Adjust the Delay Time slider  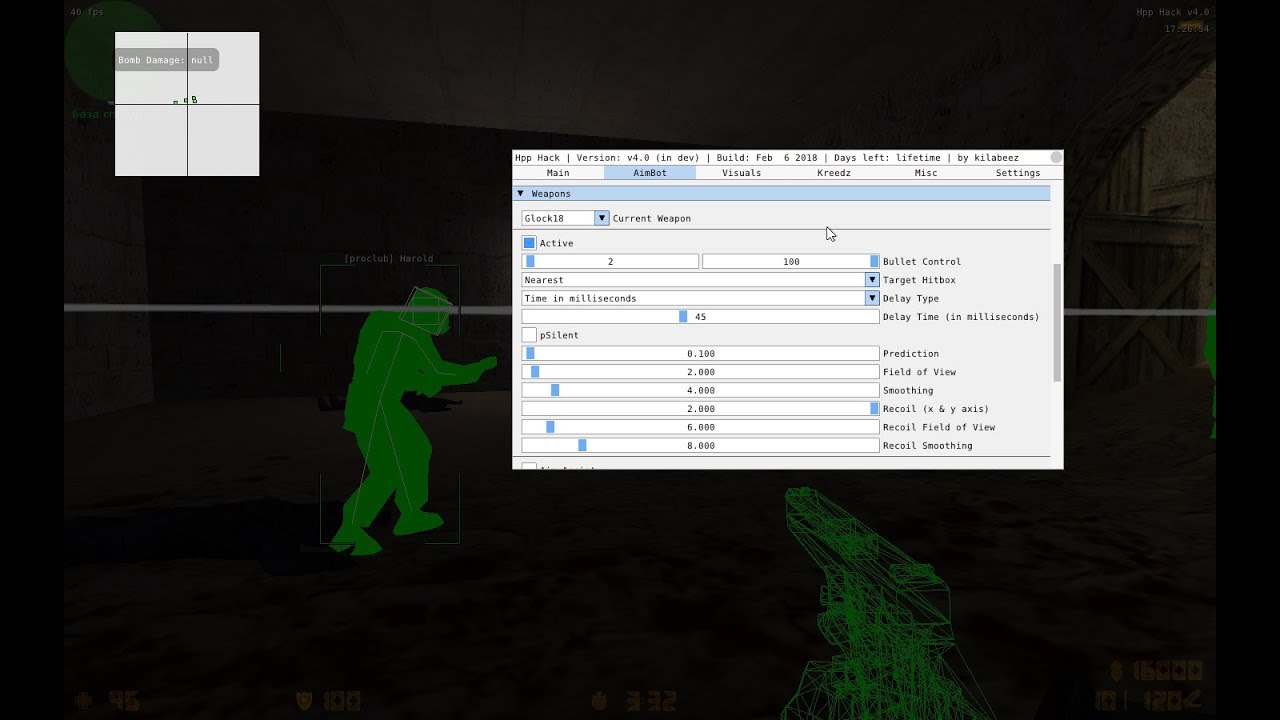click(700, 317)
